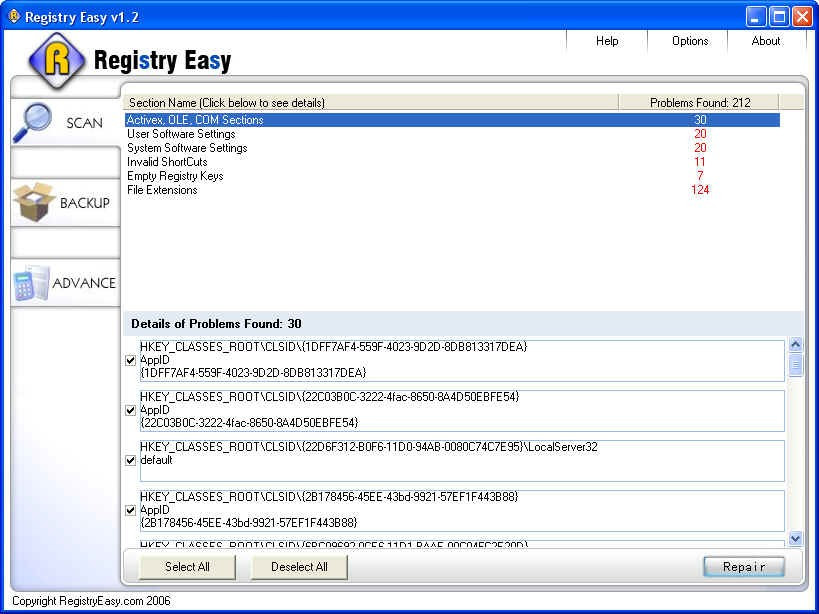
Task: Uncheck the 22D6F312 LocalServer32 entry checkbox
Action: click(131, 460)
